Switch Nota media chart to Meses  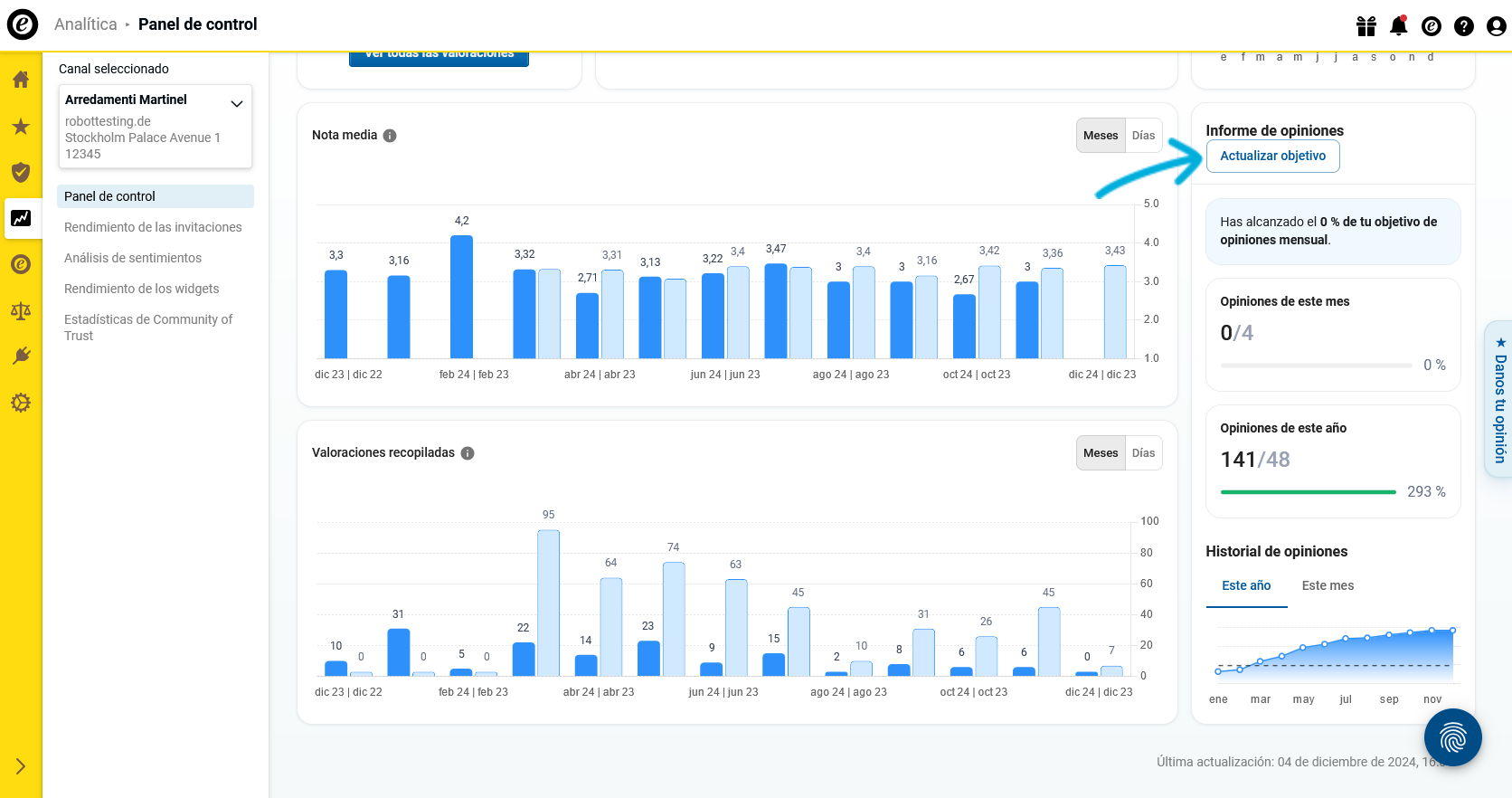coord(1101,136)
